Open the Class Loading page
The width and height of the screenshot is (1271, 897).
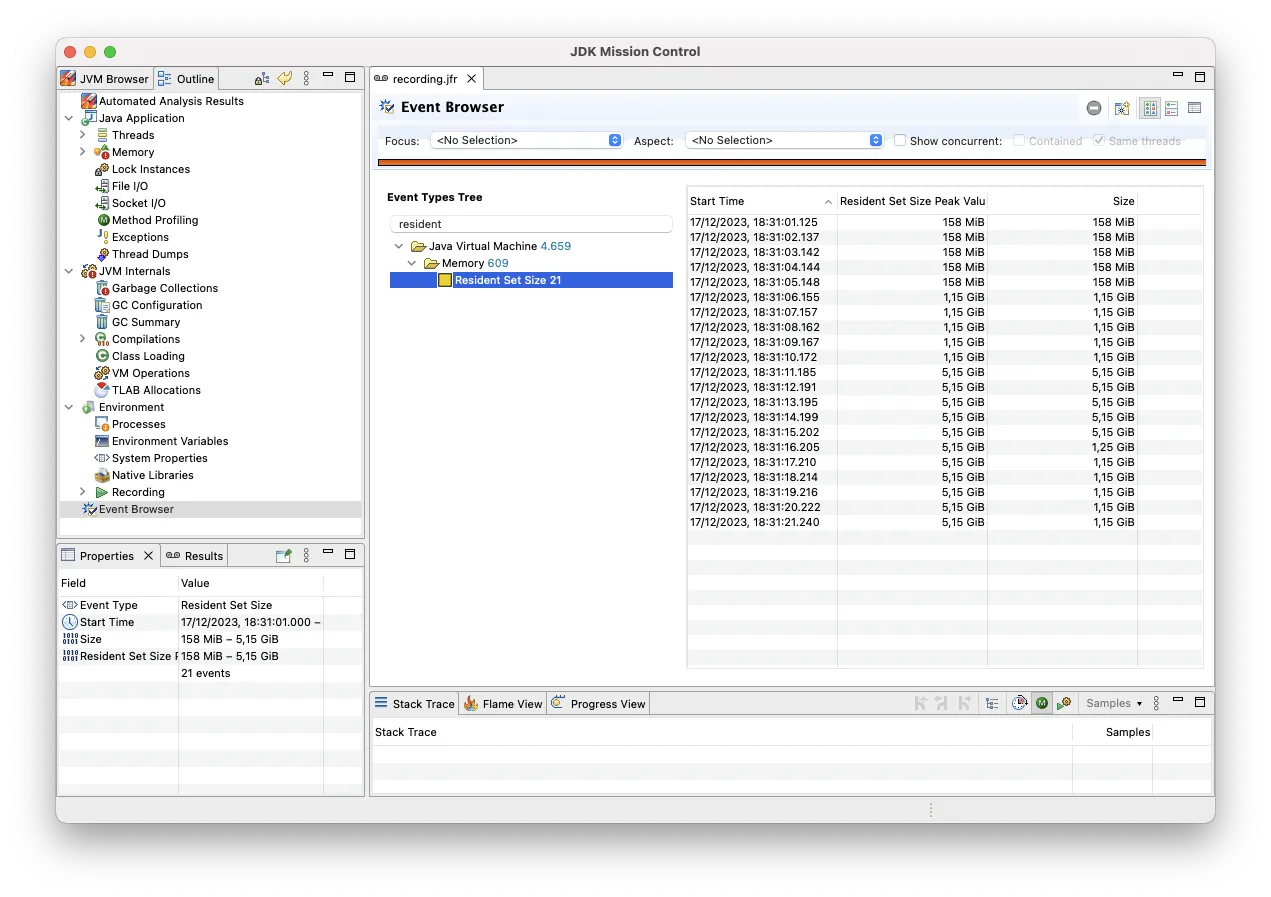click(147, 356)
